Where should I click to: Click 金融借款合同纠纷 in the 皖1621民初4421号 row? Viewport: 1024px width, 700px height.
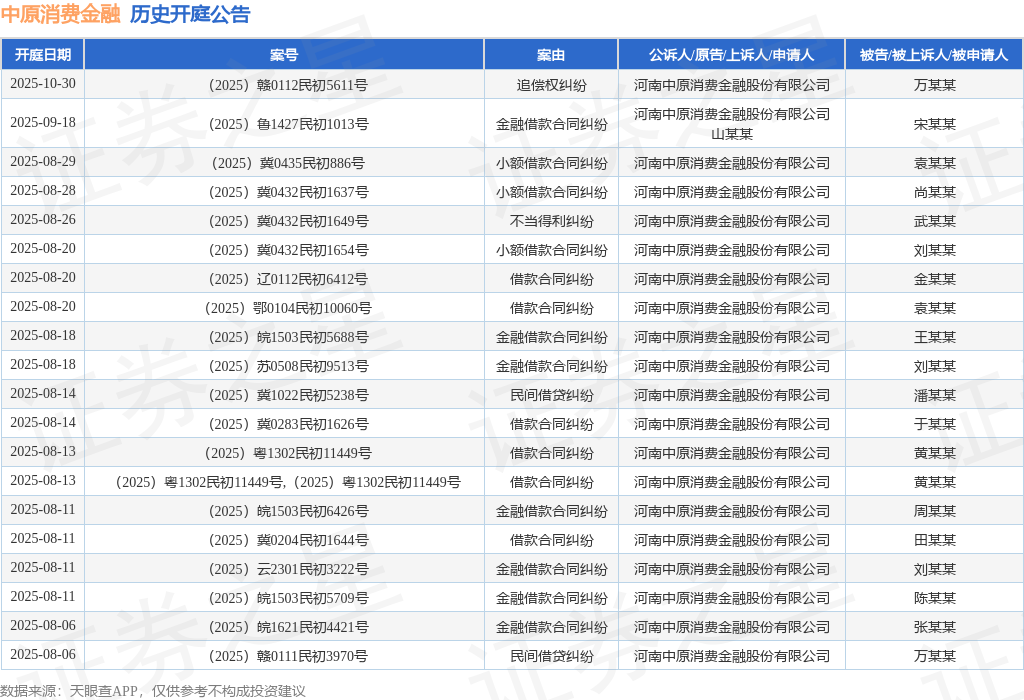coord(551,627)
